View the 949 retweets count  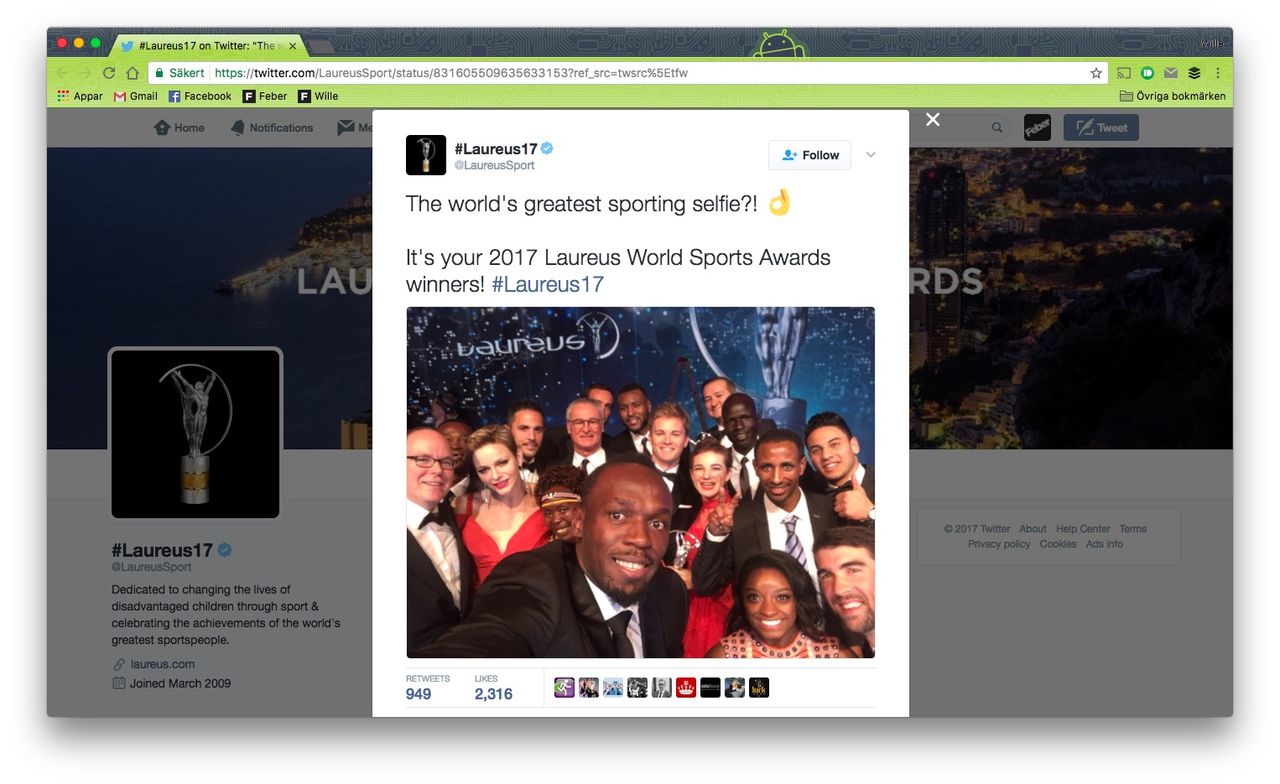418,694
